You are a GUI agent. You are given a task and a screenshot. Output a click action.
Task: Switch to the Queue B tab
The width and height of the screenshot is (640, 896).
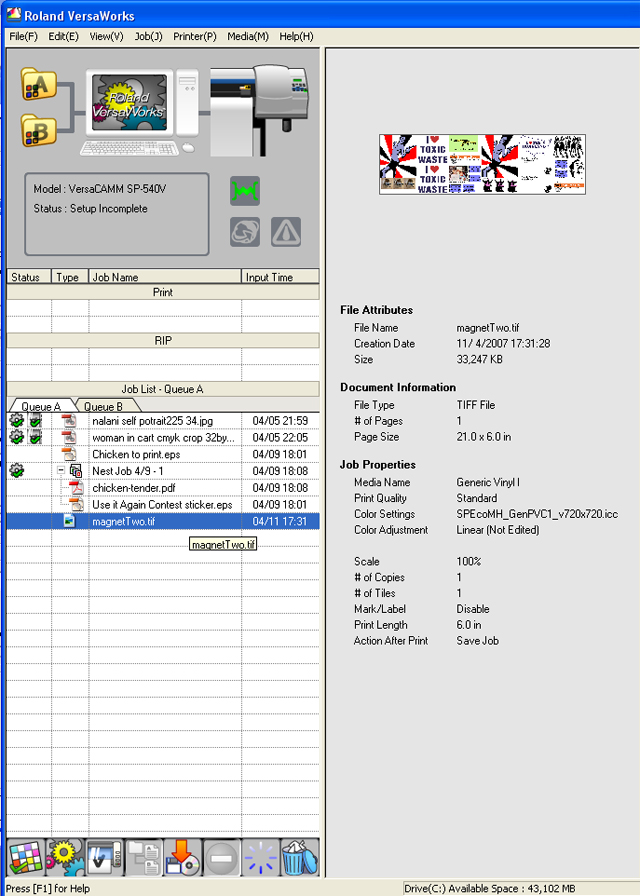click(103, 406)
